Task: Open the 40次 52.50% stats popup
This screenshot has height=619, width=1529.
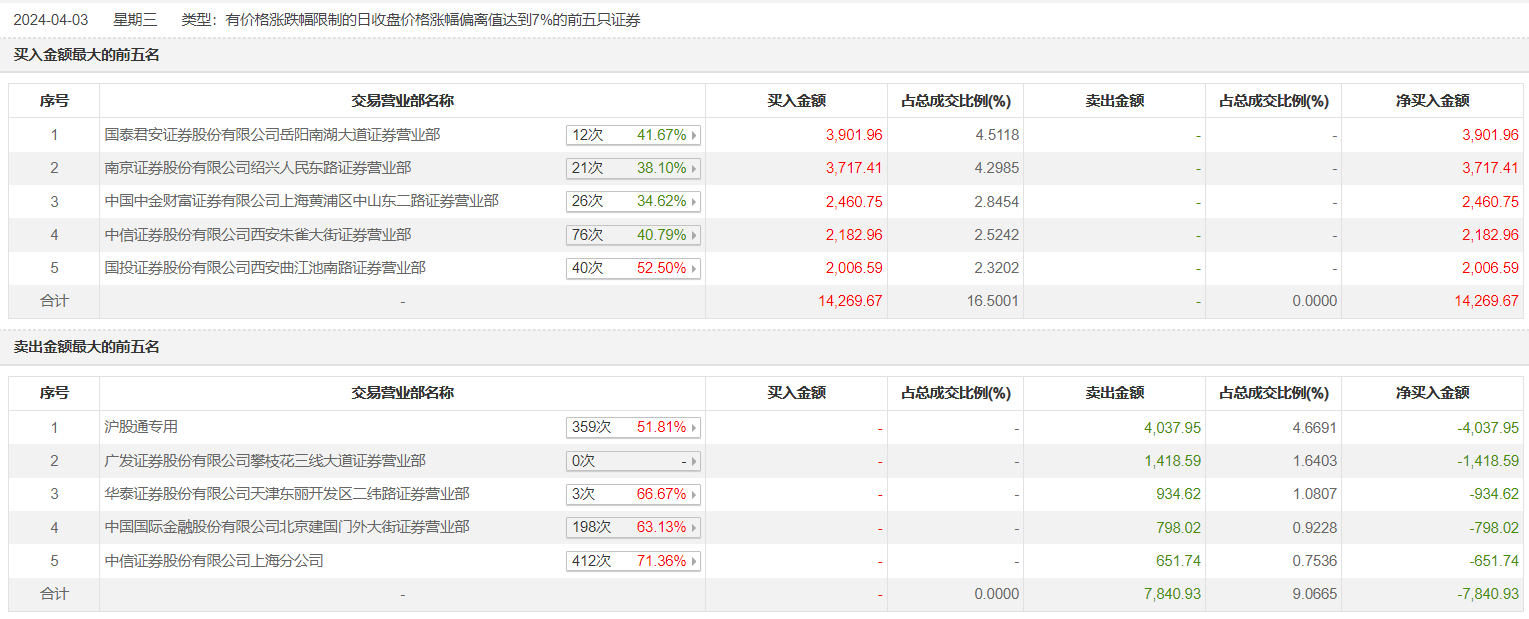Action: [633, 269]
